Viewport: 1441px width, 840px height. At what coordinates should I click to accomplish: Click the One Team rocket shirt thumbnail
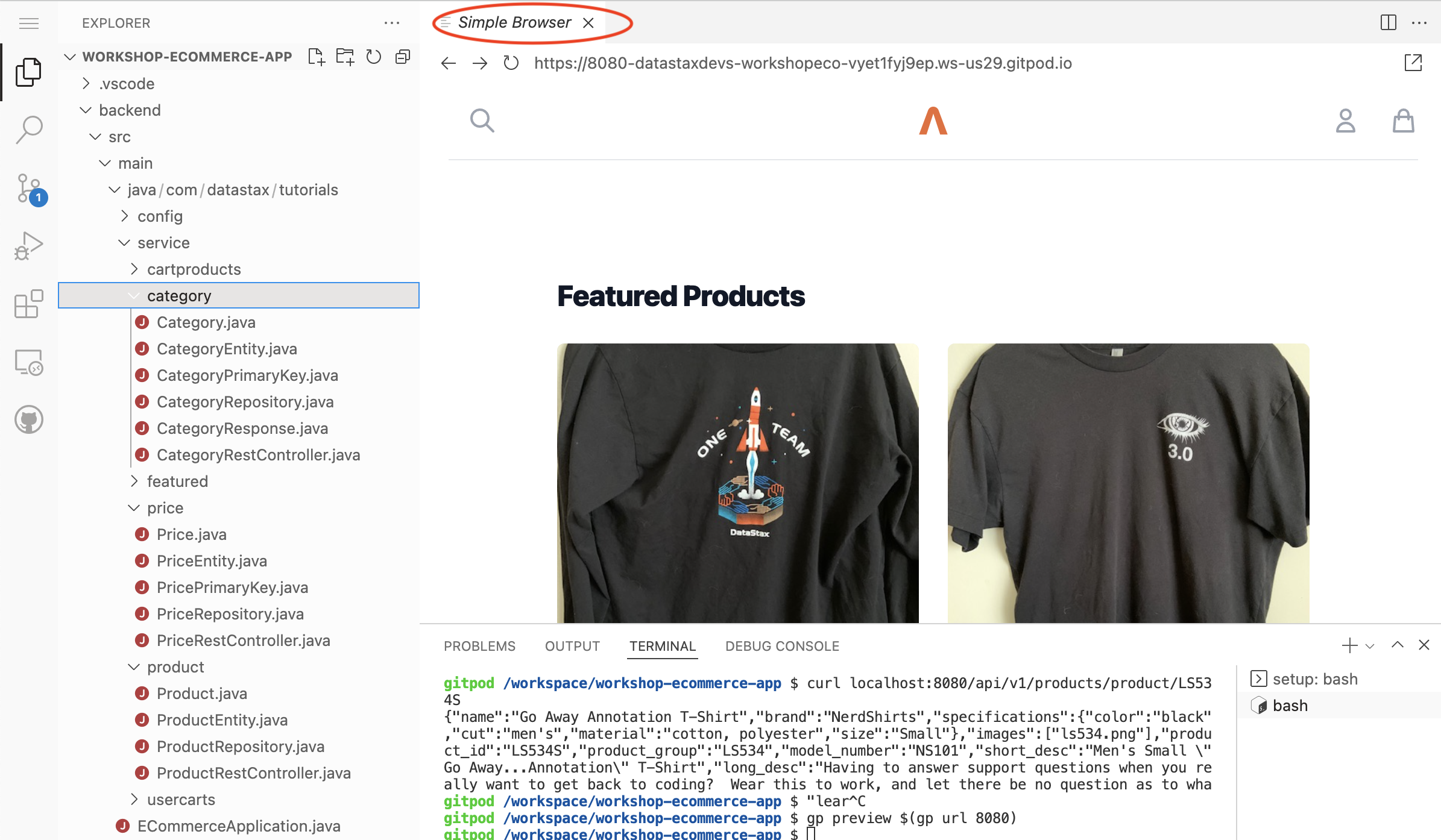[x=737, y=482]
